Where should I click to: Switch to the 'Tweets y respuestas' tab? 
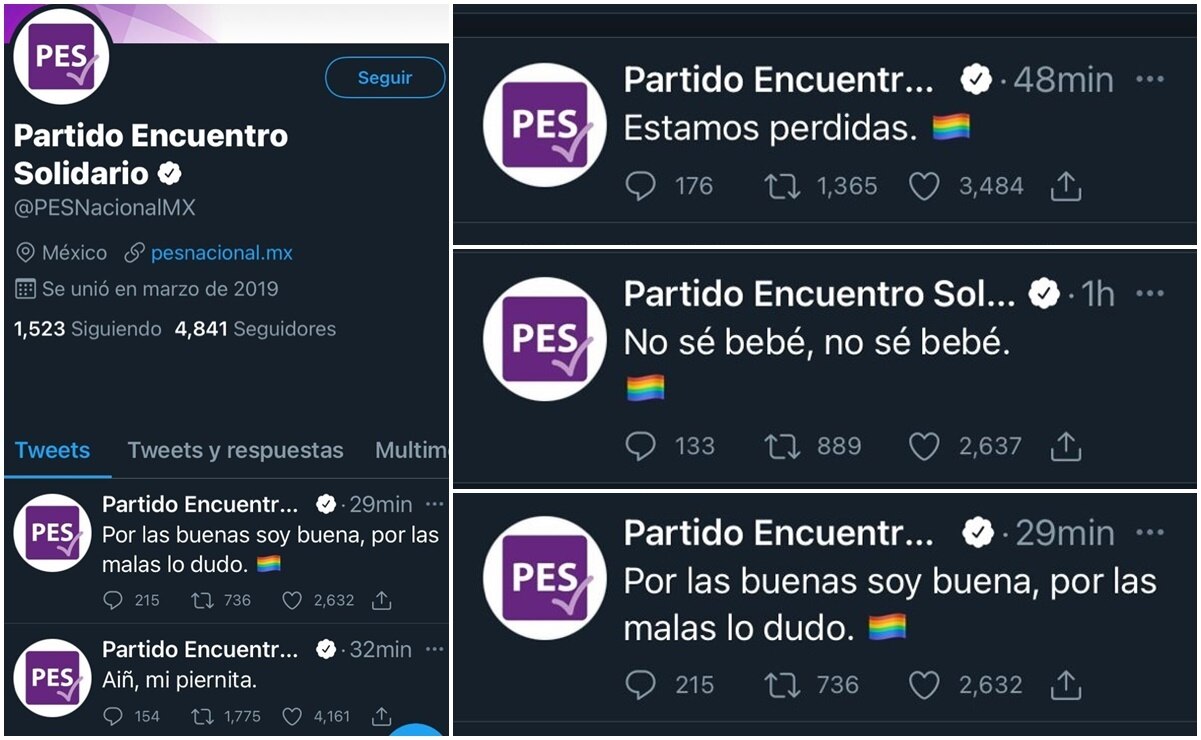[x=234, y=451]
